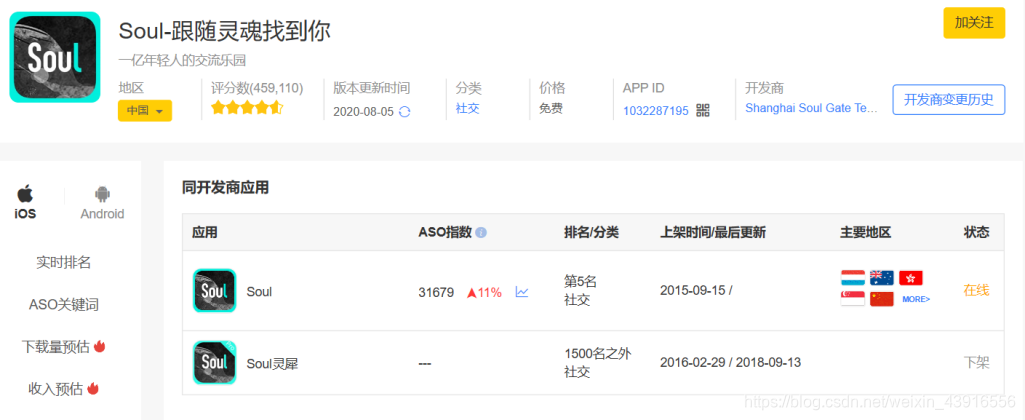Click the Soul app name in first row
Screen dimensions: 1025x420
(x=259, y=292)
